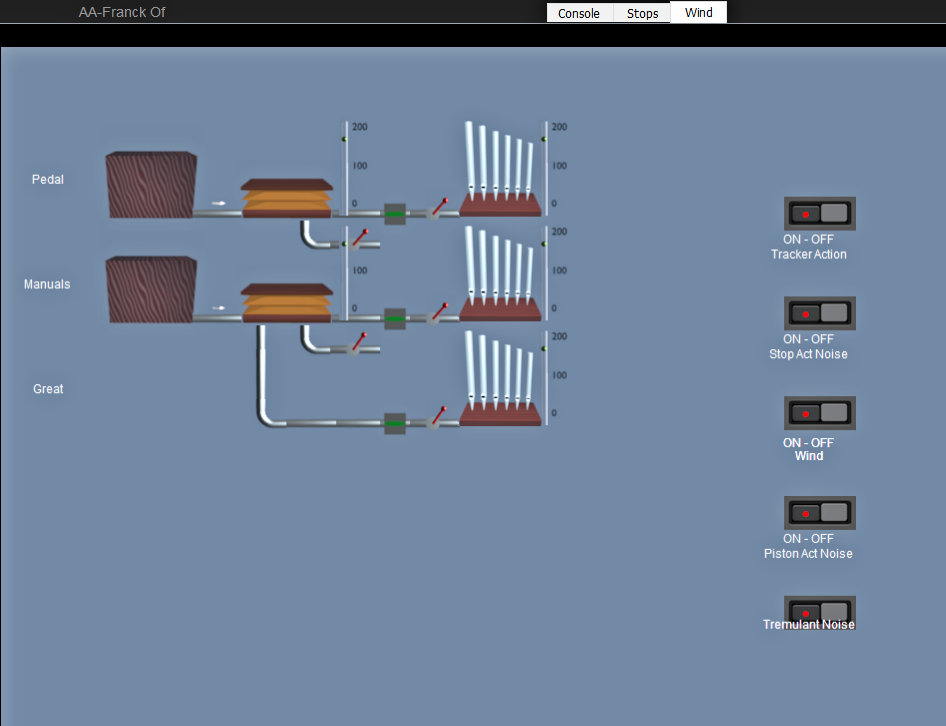The image size is (946, 726).
Task: Select the Wind tab
Action: click(698, 13)
